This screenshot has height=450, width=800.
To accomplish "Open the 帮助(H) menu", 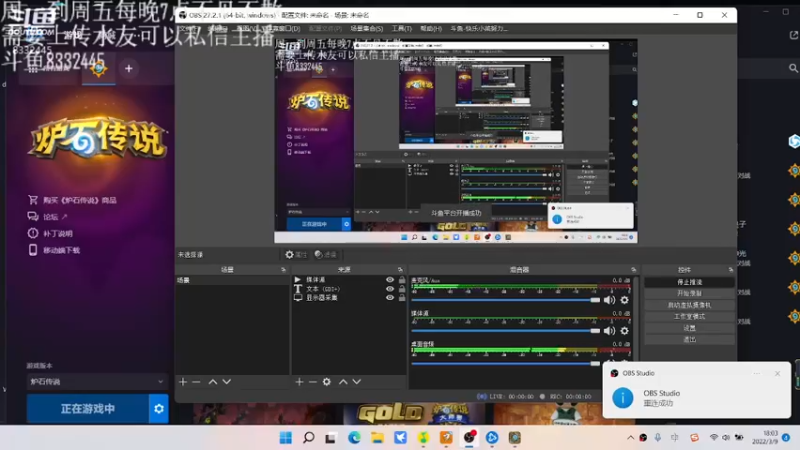I will pos(431,29).
